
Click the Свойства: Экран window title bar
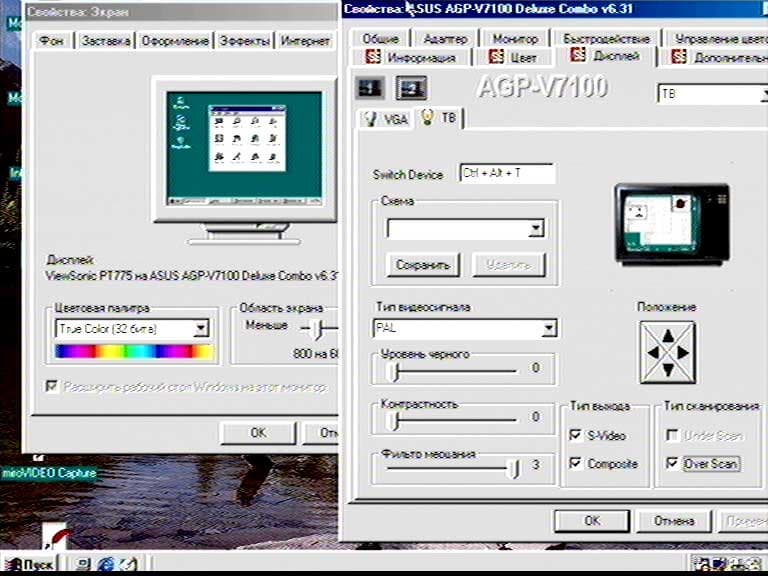point(181,12)
